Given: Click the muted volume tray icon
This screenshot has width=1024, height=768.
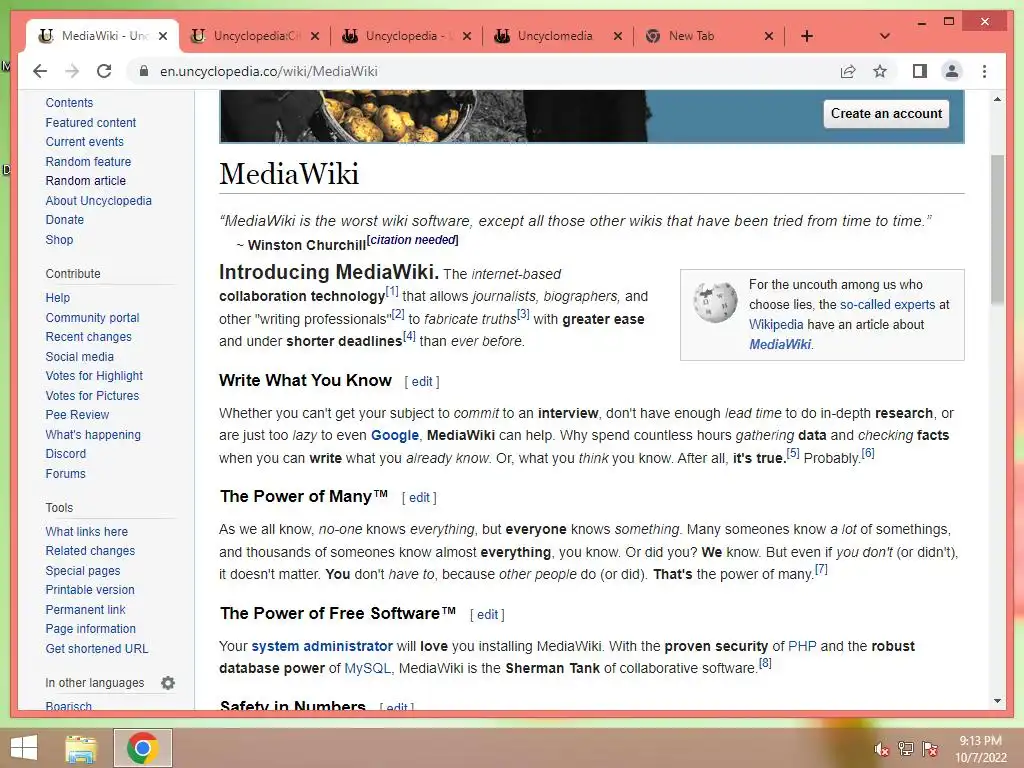Looking at the screenshot, I should point(881,749).
